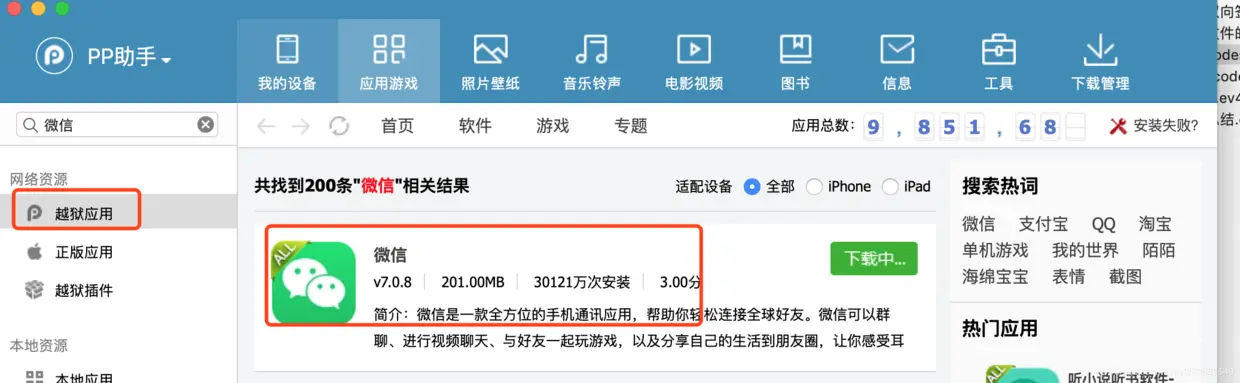Switch to the 首页 tab
The width and height of the screenshot is (1240, 383).
click(397, 126)
